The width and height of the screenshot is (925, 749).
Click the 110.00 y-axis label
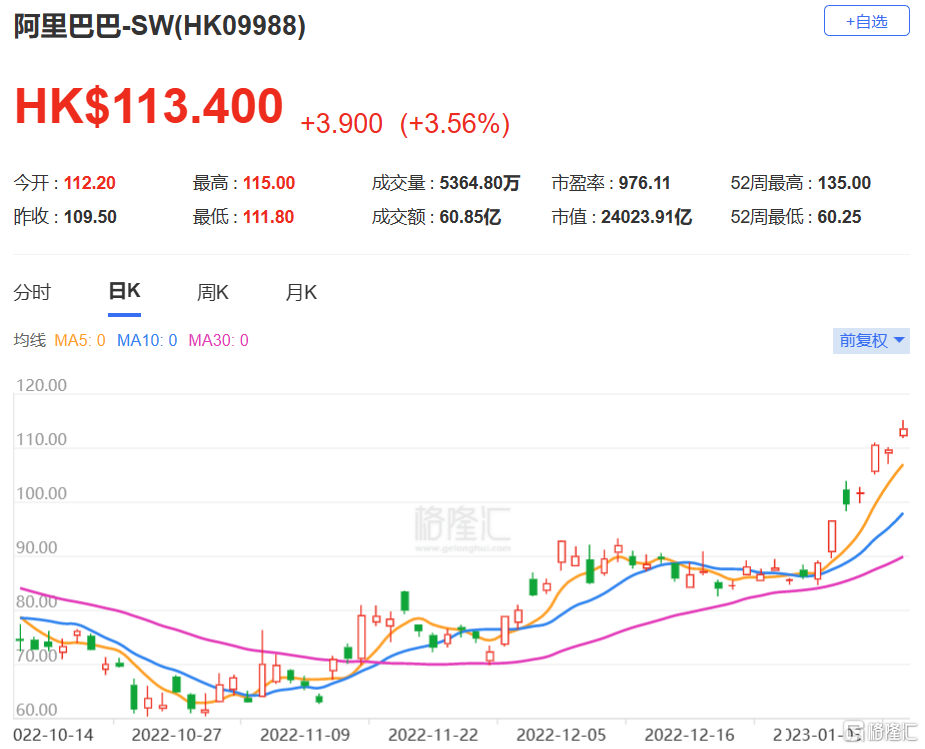tap(41, 439)
